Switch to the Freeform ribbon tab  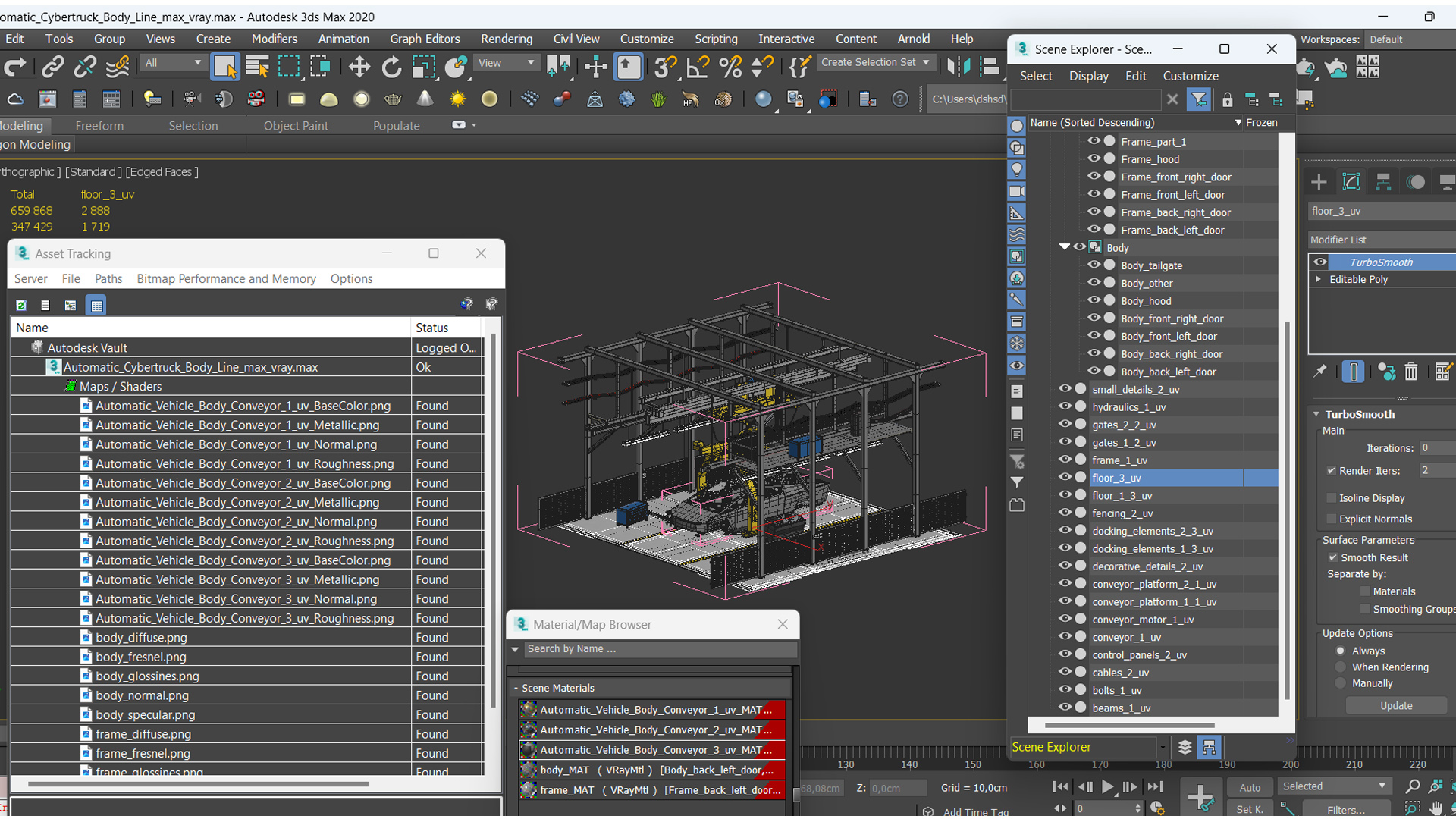pyautogui.click(x=99, y=126)
